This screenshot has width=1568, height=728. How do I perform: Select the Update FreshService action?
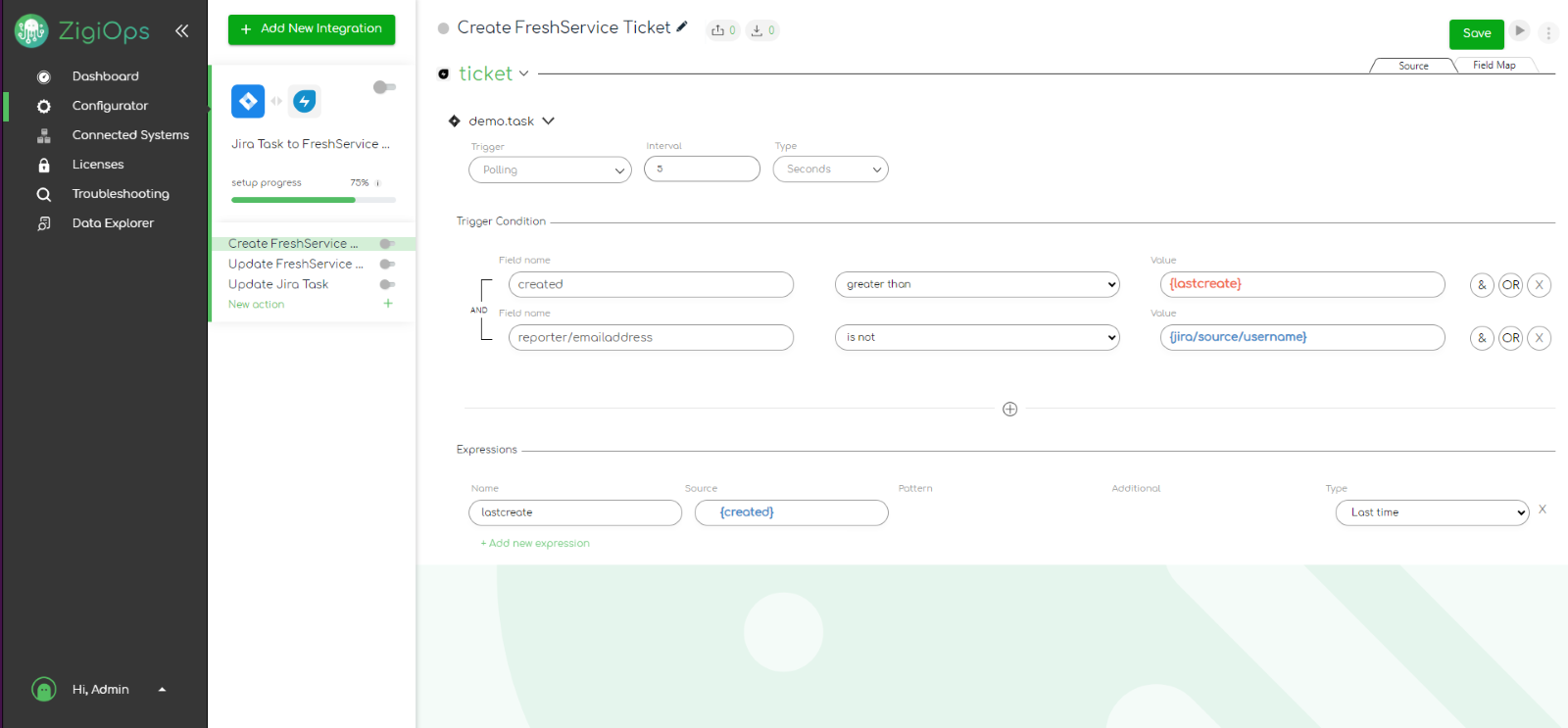(x=296, y=265)
